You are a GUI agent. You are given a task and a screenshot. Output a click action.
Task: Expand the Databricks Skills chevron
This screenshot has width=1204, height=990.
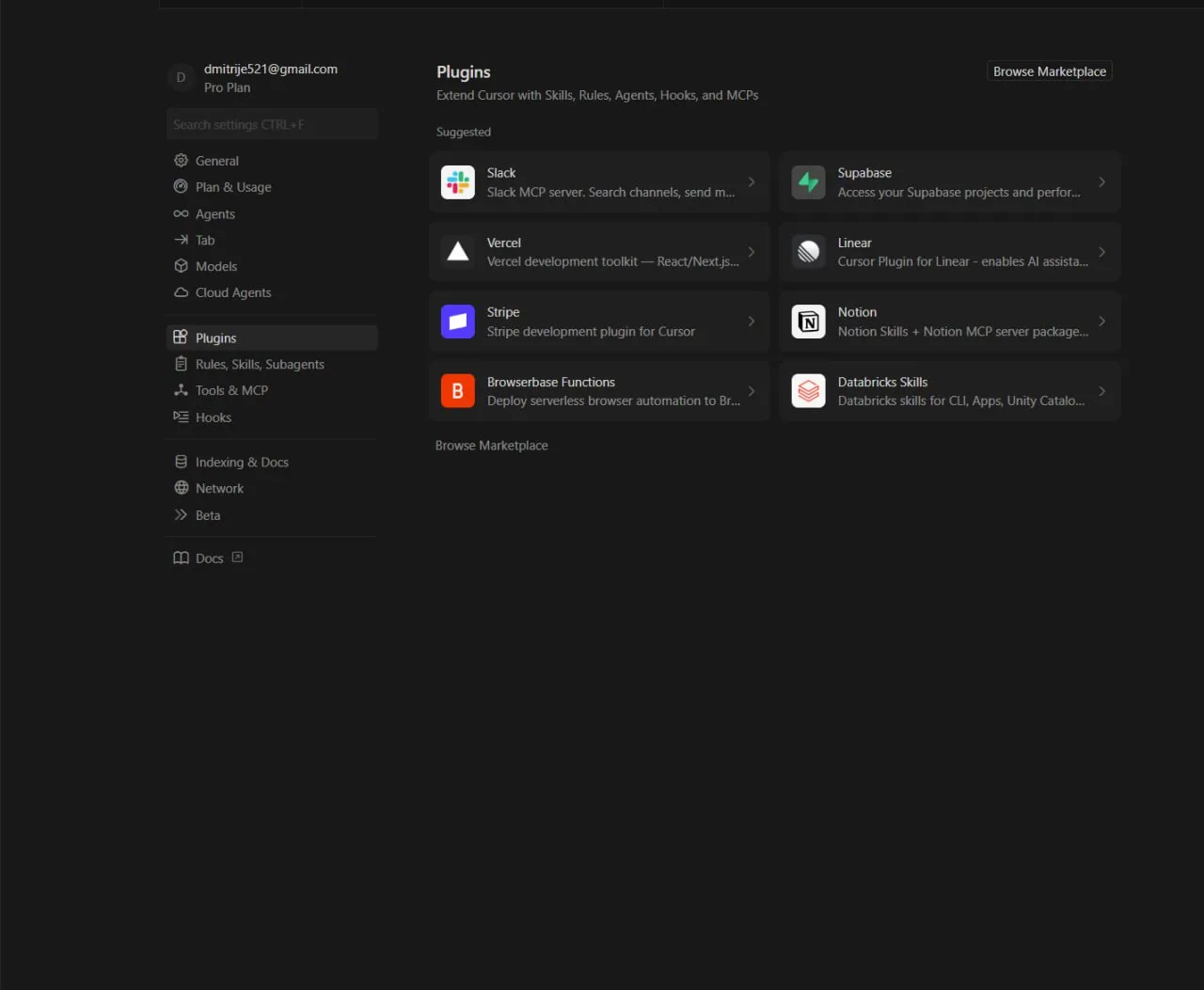point(1102,391)
